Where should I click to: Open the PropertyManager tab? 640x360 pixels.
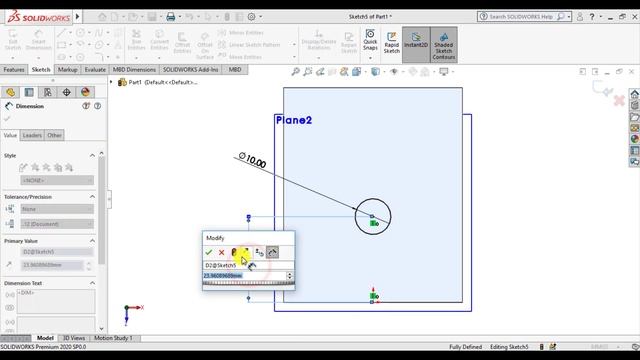(29, 92)
